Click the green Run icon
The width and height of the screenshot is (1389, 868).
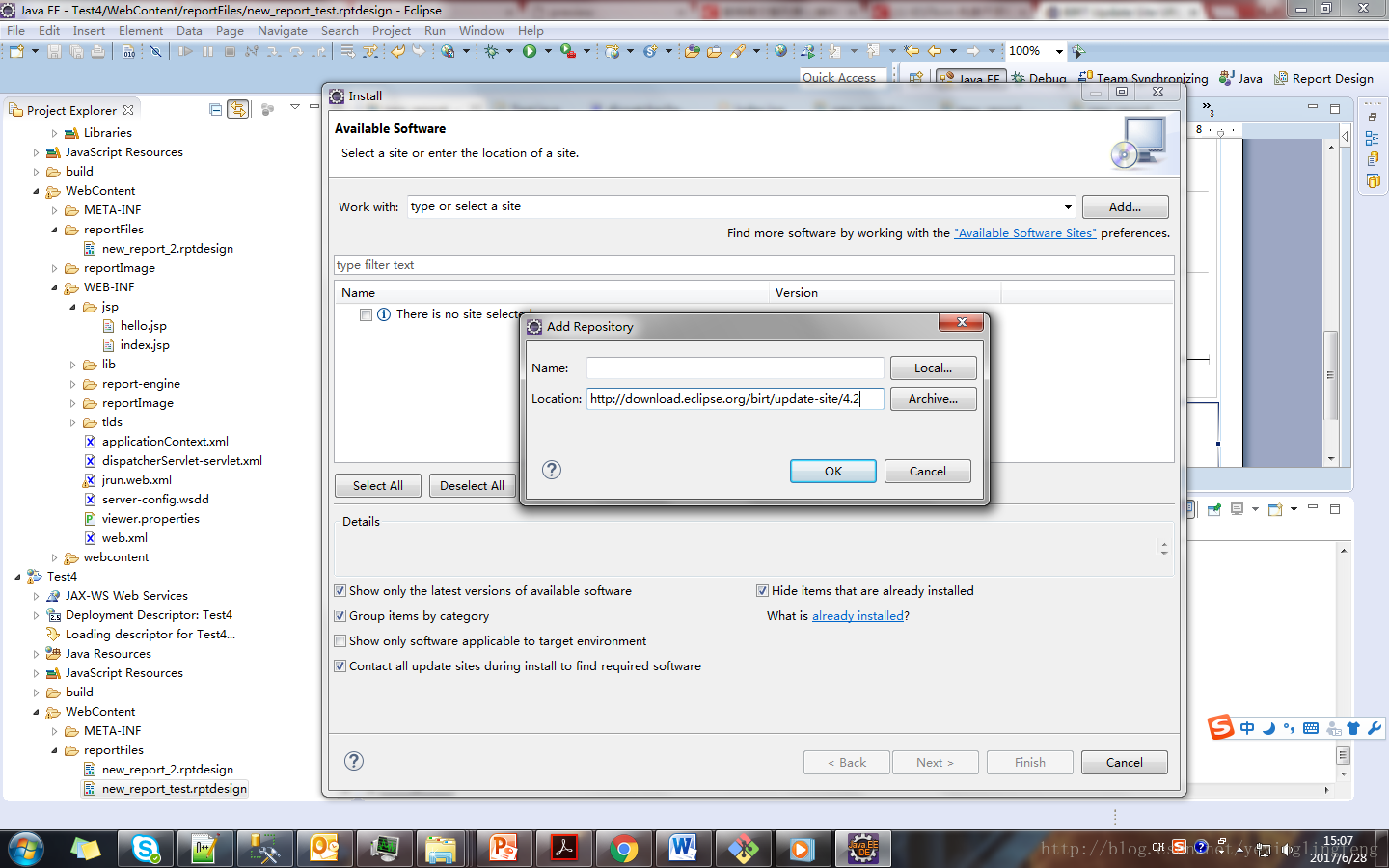pyautogui.click(x=530, y=51)
